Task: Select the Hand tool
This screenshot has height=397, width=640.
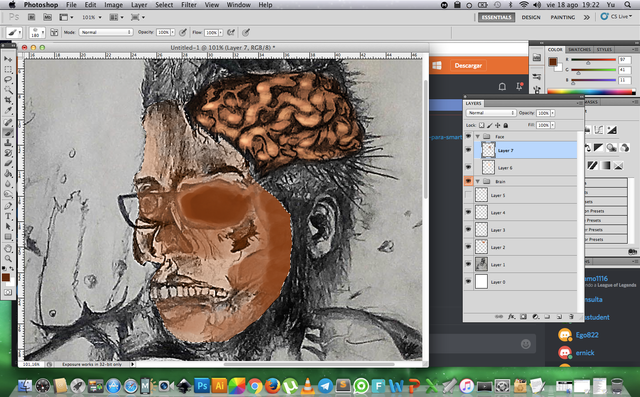Action: [x=8, y=248]
